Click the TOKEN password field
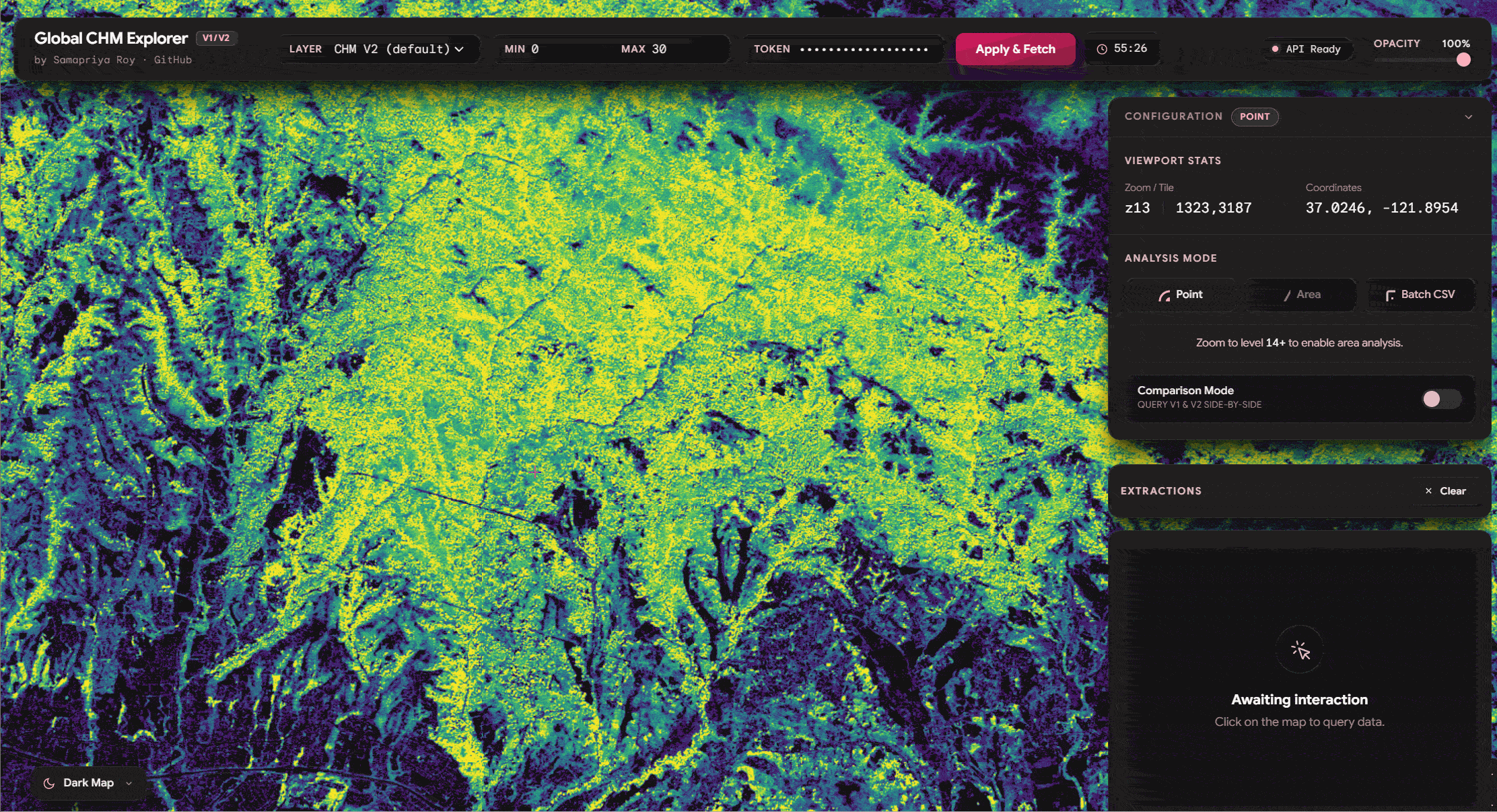 pyautogui.click(x=864, y=49)
